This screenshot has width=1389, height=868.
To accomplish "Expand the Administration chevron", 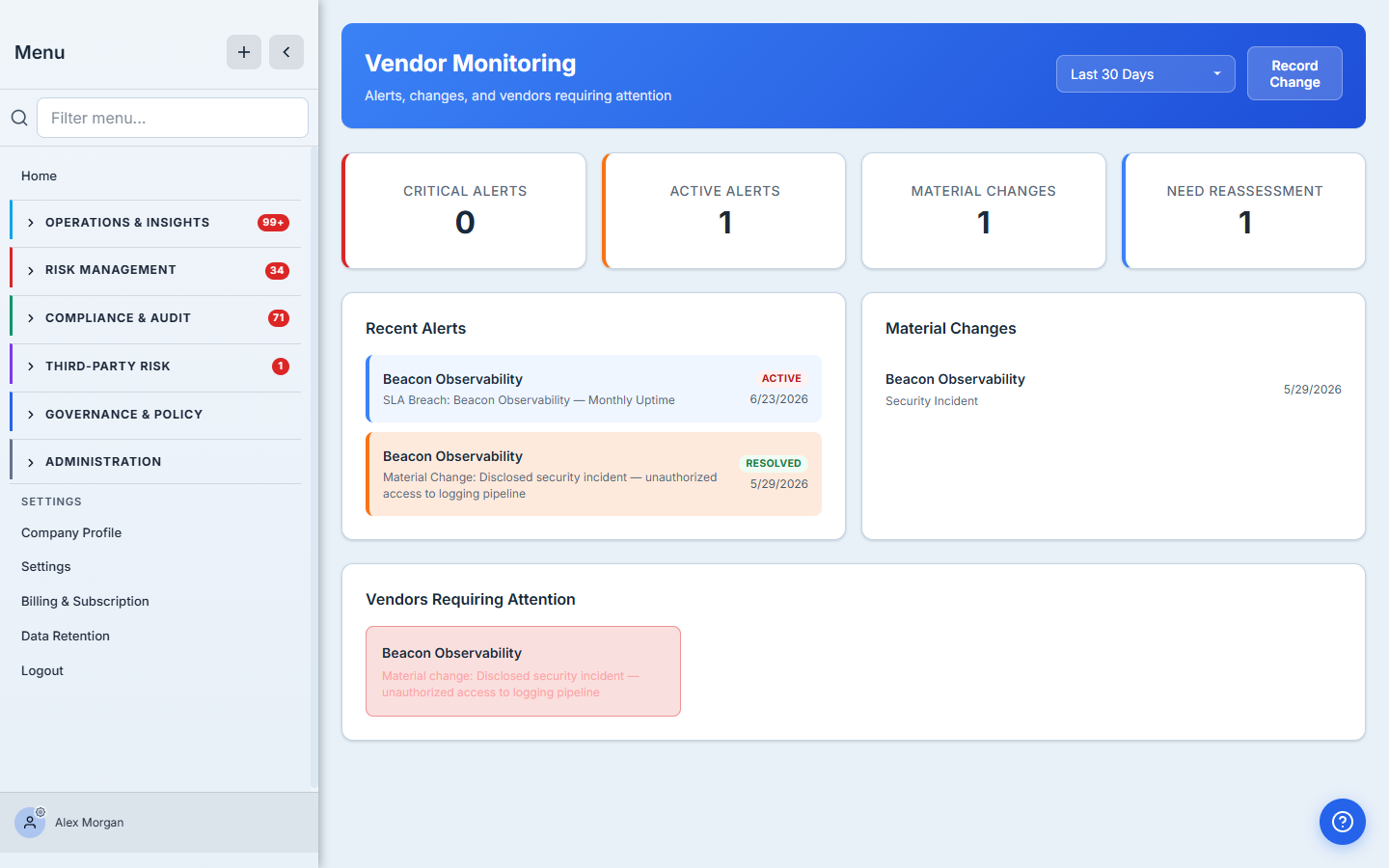I will (x=31, y=462).
